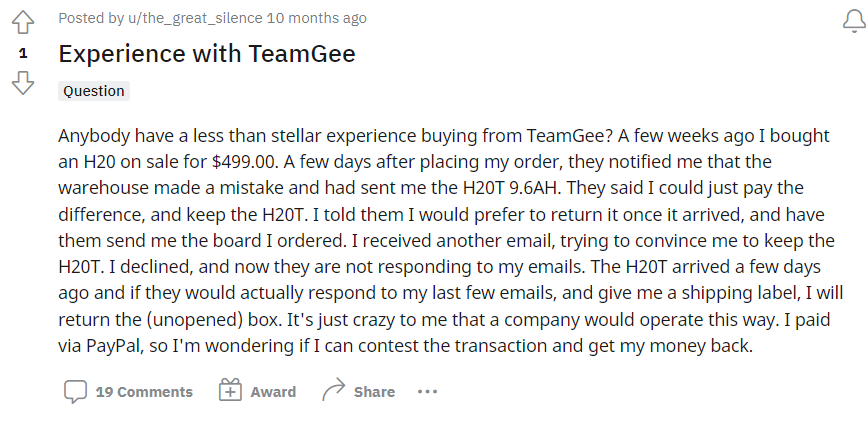Image resolution: width=868 pixels, height=421 pixels.
Task: Click the '10 months ago' timestamp
Action: tap(317, 18)
